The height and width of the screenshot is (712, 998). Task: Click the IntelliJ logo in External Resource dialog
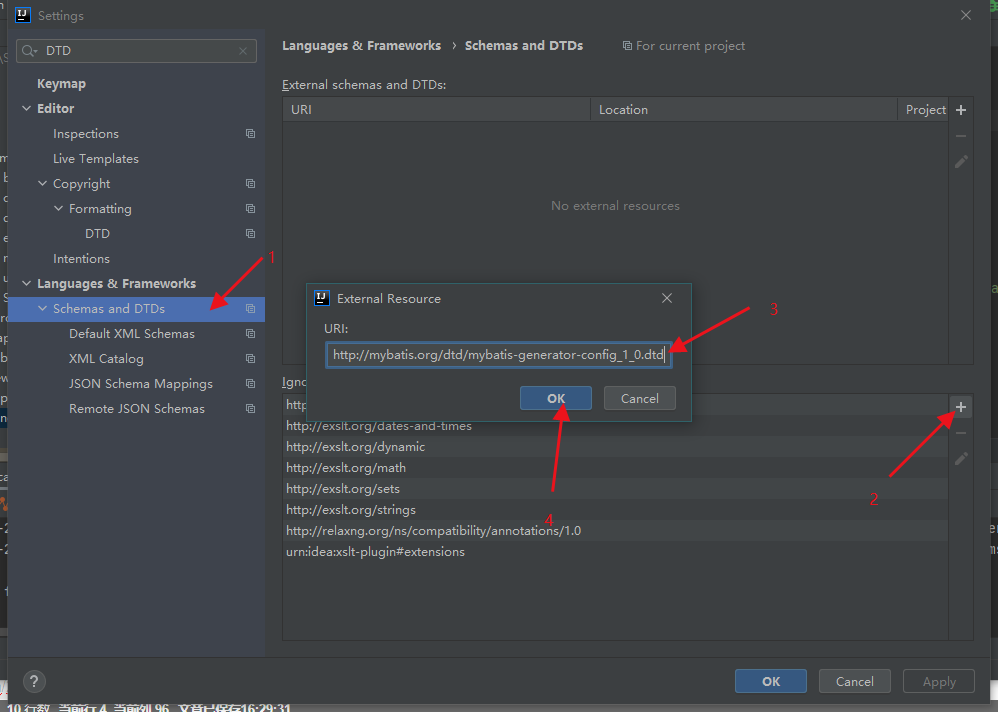pos(321,298)
